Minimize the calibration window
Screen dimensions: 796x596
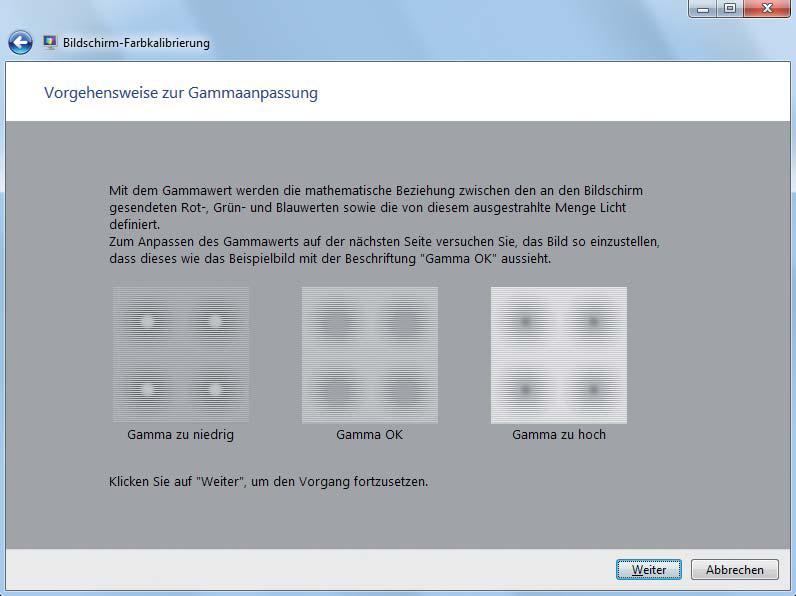point(703,9)
